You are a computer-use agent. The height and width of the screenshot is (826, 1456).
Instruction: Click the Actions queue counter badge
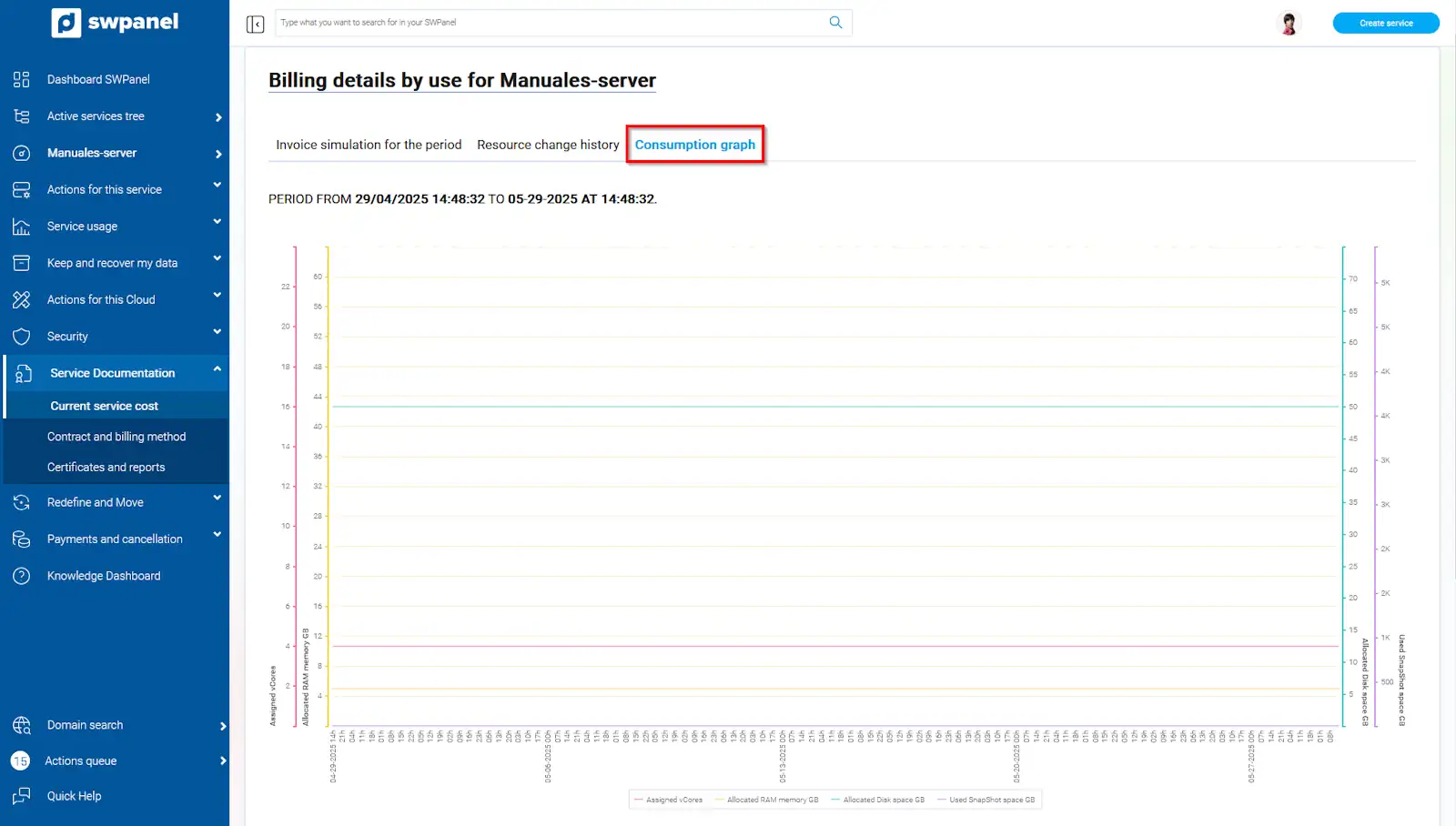[20, 761]
